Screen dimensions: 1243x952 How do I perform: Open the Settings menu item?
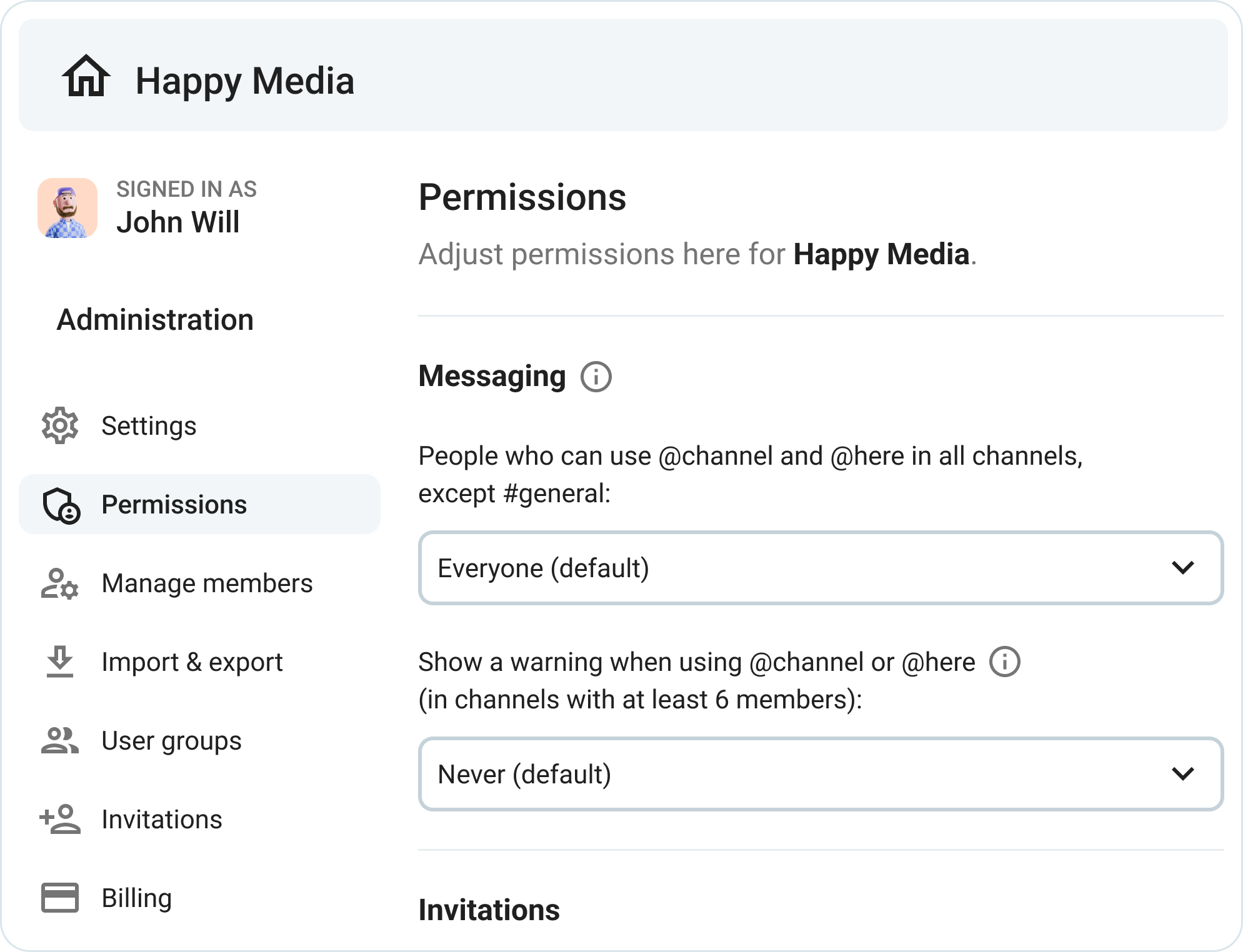[149, 426]
